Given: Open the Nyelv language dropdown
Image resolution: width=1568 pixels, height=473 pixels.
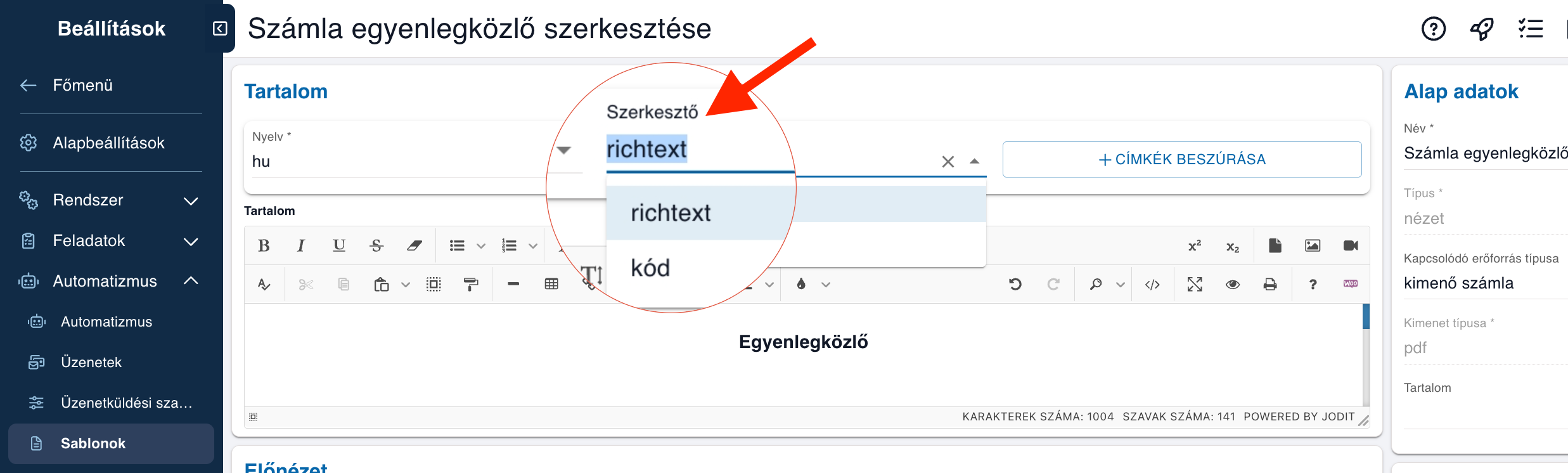Looking at the screenshot, I should (563, 150).
